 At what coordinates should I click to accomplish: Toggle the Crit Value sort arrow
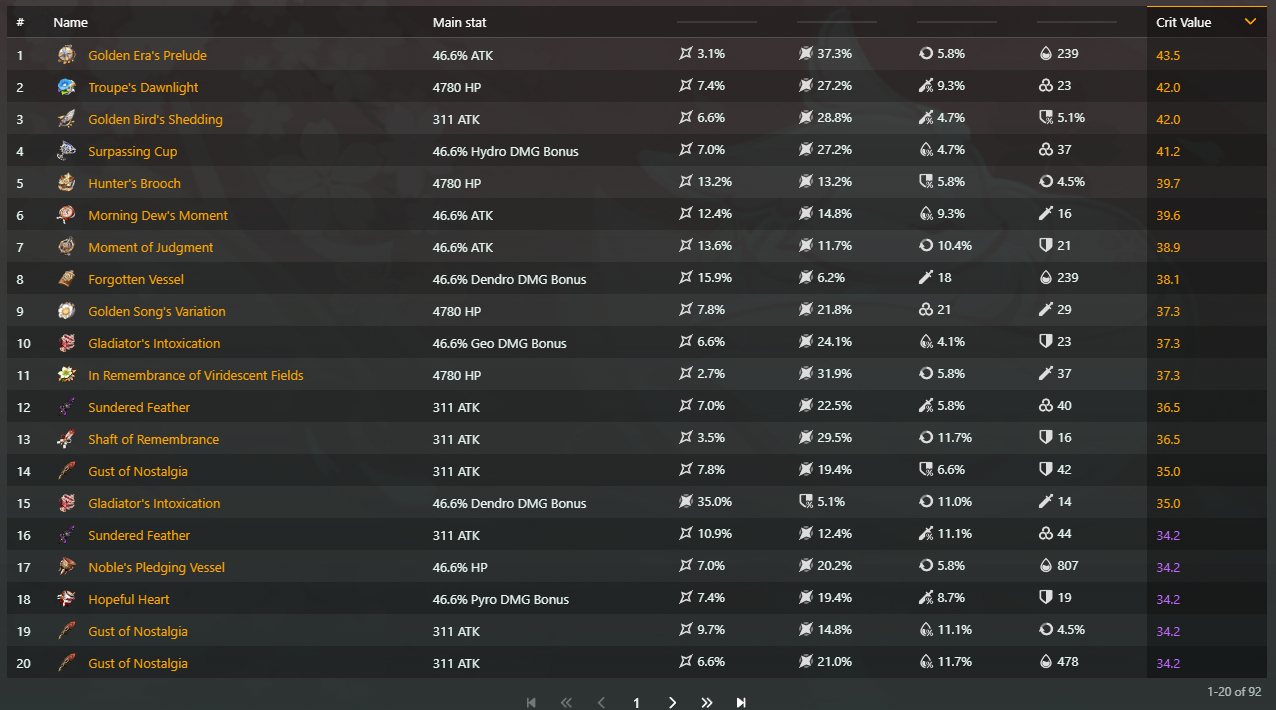point(1250,22)
